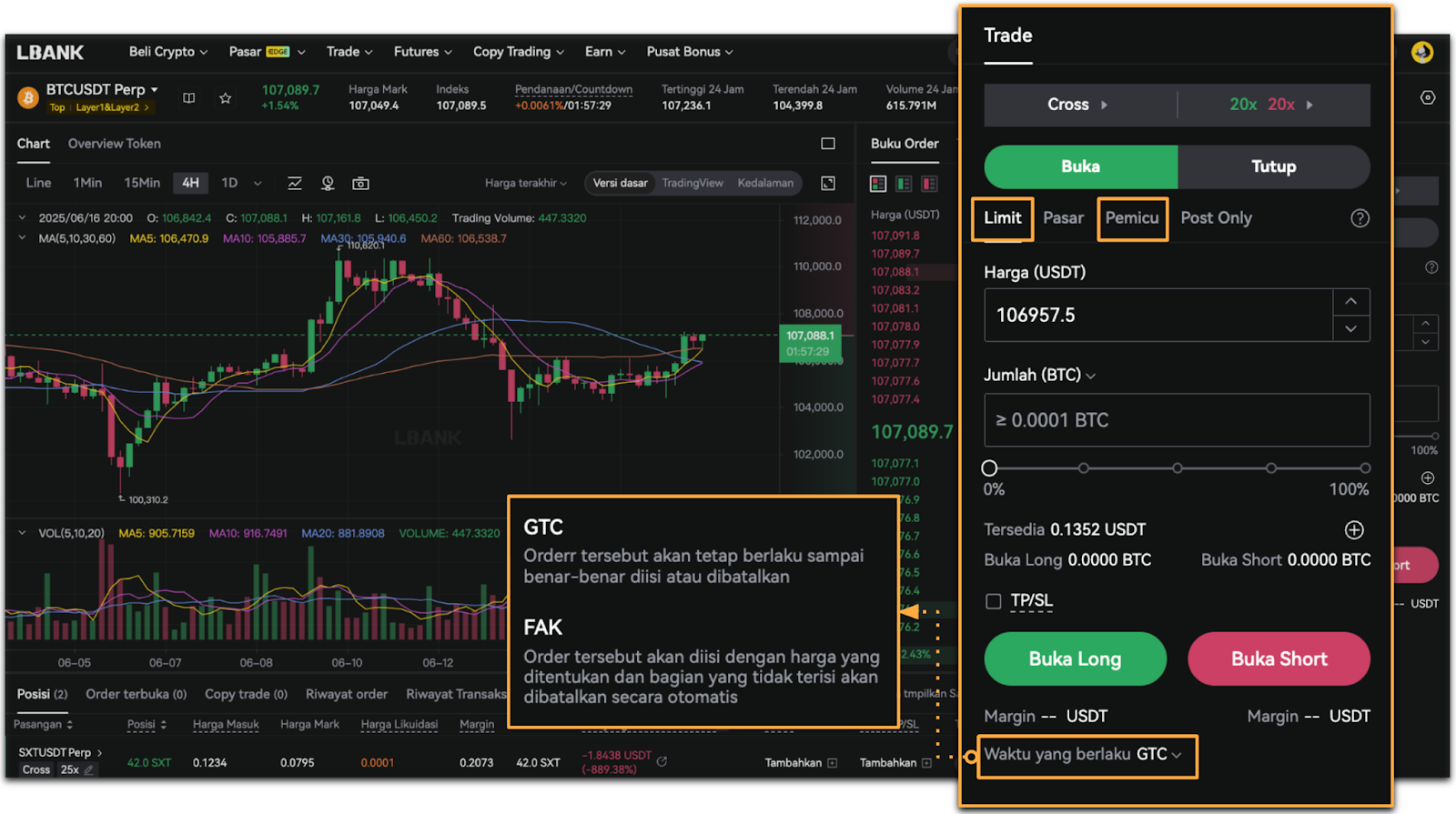Open the chart indicators icon
Image resolution: width=1456 pixels, height=814 pixels.
tap(295, 184)
